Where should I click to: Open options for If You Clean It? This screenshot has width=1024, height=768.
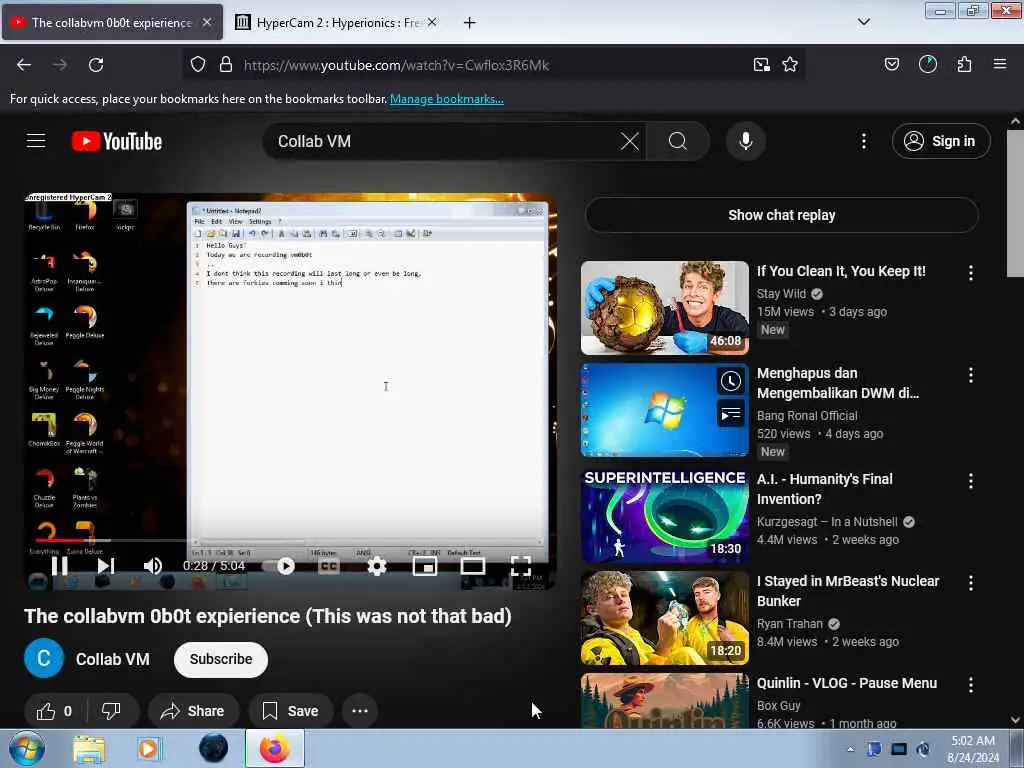(971, 272)
